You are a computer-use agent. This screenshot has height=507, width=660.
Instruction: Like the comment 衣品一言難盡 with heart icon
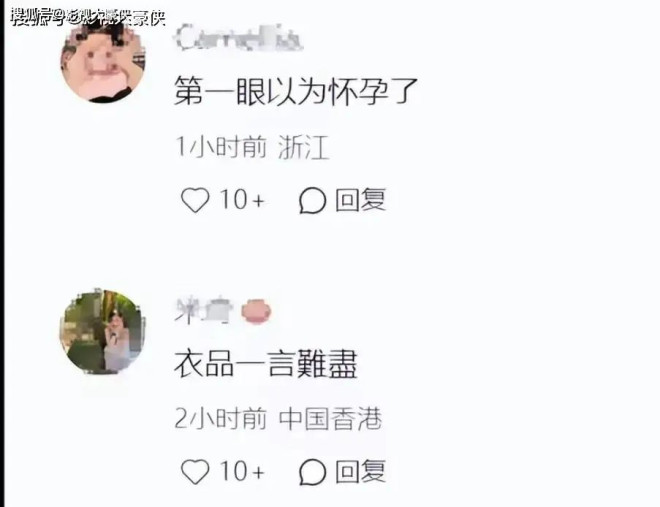point(195,471)
